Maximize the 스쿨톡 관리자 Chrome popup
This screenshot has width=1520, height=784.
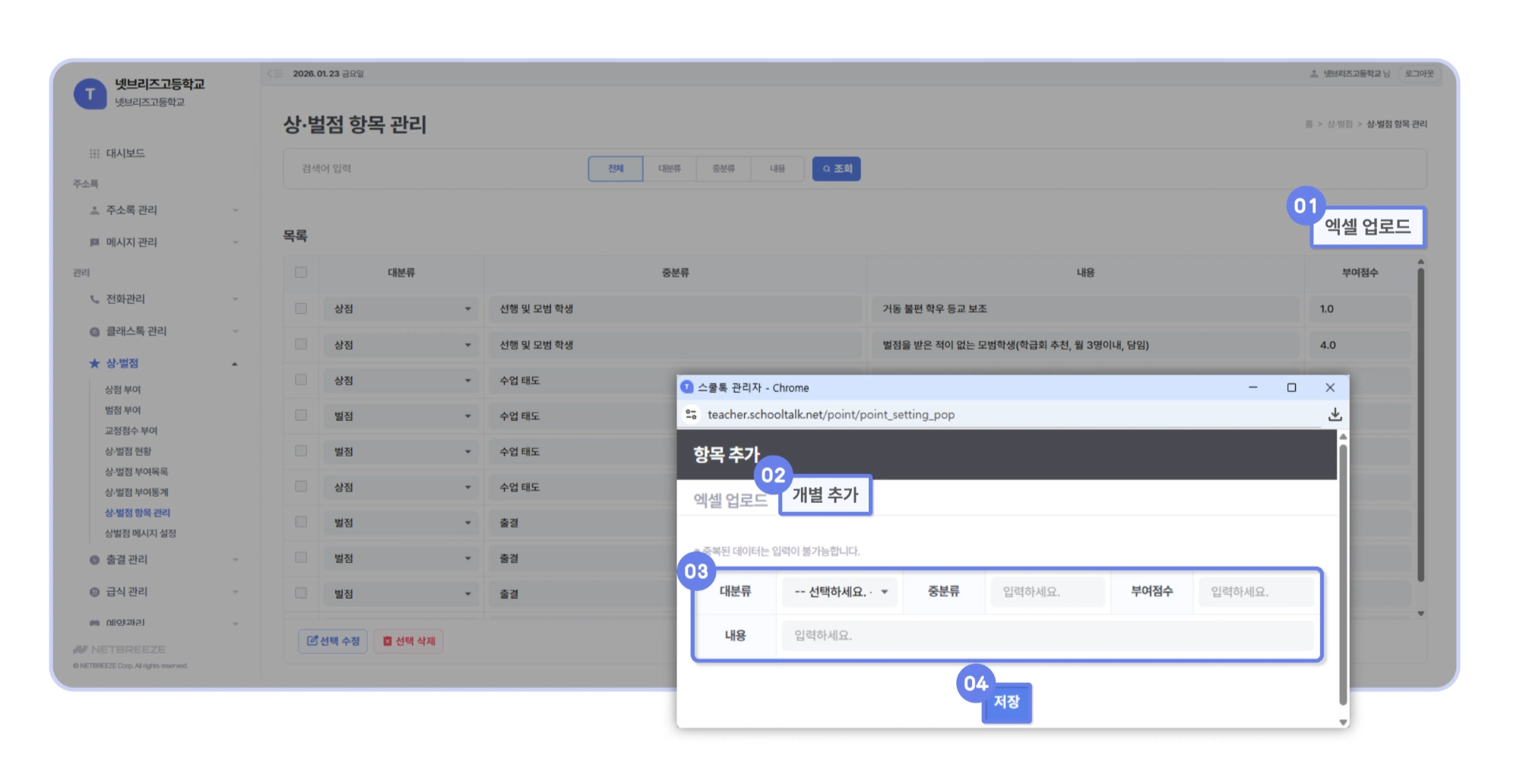(x=1291, y=387)
